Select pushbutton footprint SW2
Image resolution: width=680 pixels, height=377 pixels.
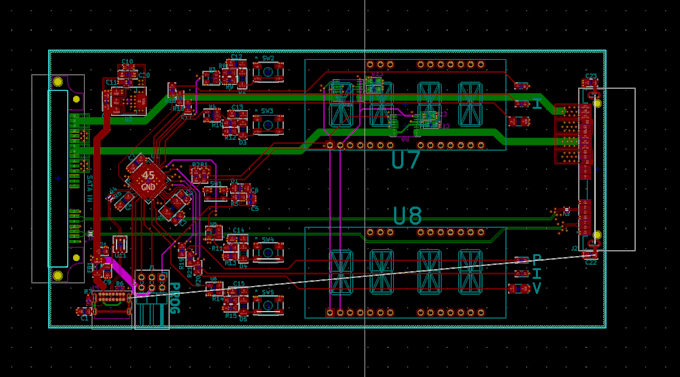(268, 72)
